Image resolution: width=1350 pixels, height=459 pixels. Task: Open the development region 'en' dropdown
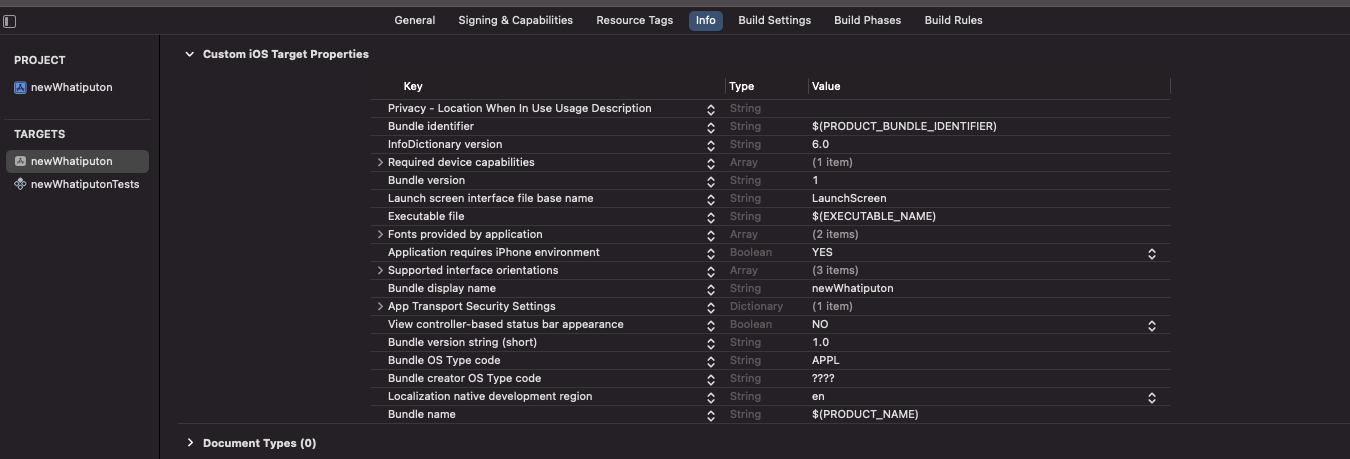click(1151, 397)
